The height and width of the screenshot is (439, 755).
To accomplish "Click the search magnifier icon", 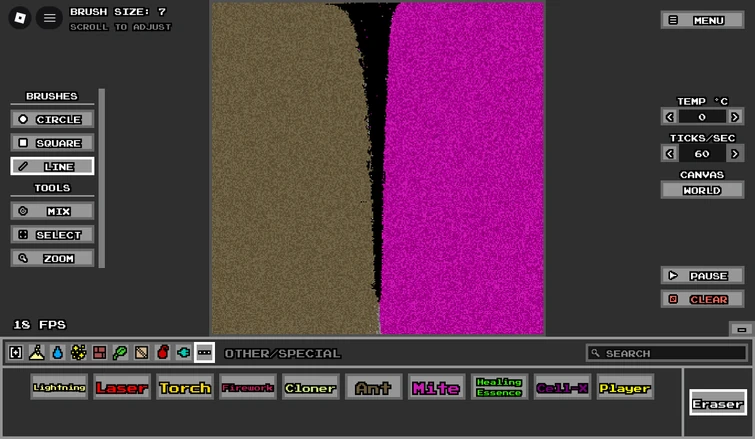I will [x=595, y=353].
